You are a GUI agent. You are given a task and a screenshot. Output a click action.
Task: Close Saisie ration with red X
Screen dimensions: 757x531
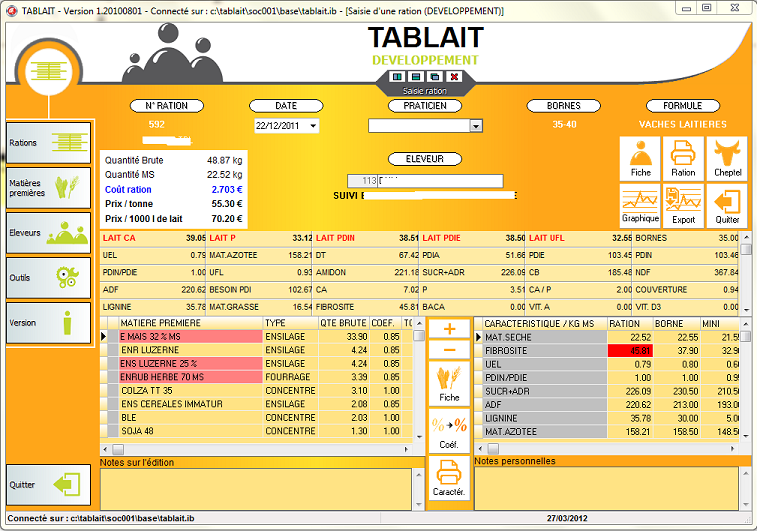[454, 77]
